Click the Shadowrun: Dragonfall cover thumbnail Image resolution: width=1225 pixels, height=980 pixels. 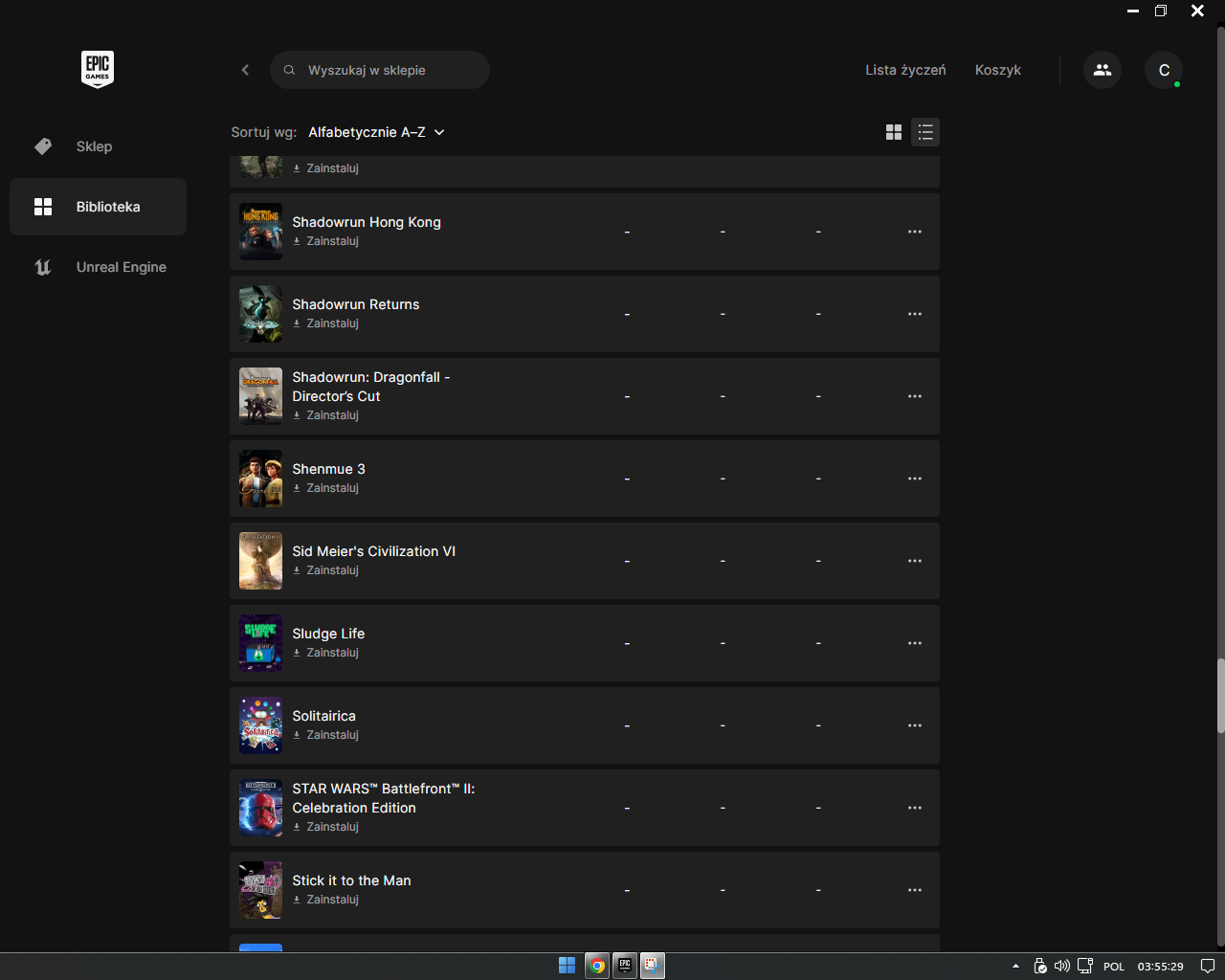pyautogui.click(x=260, y=396)
